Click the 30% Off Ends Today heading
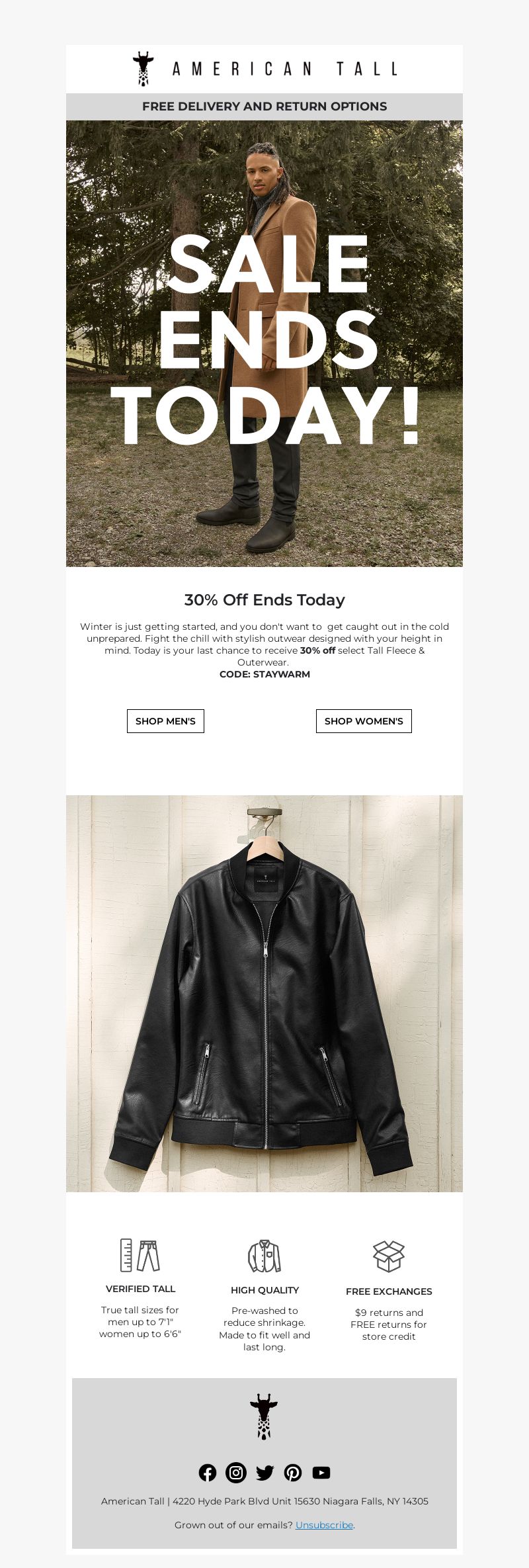Image resolution: width=529 pixels, height=1568 pixels. coord(264,600)
